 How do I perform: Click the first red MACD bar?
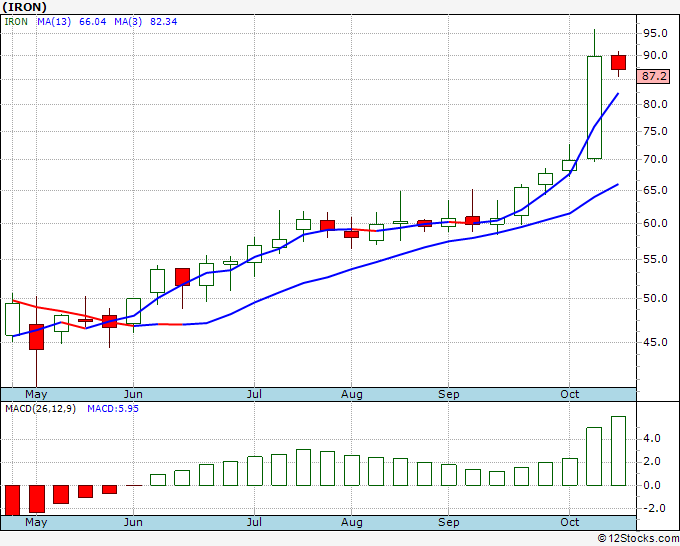pos(13,499)
